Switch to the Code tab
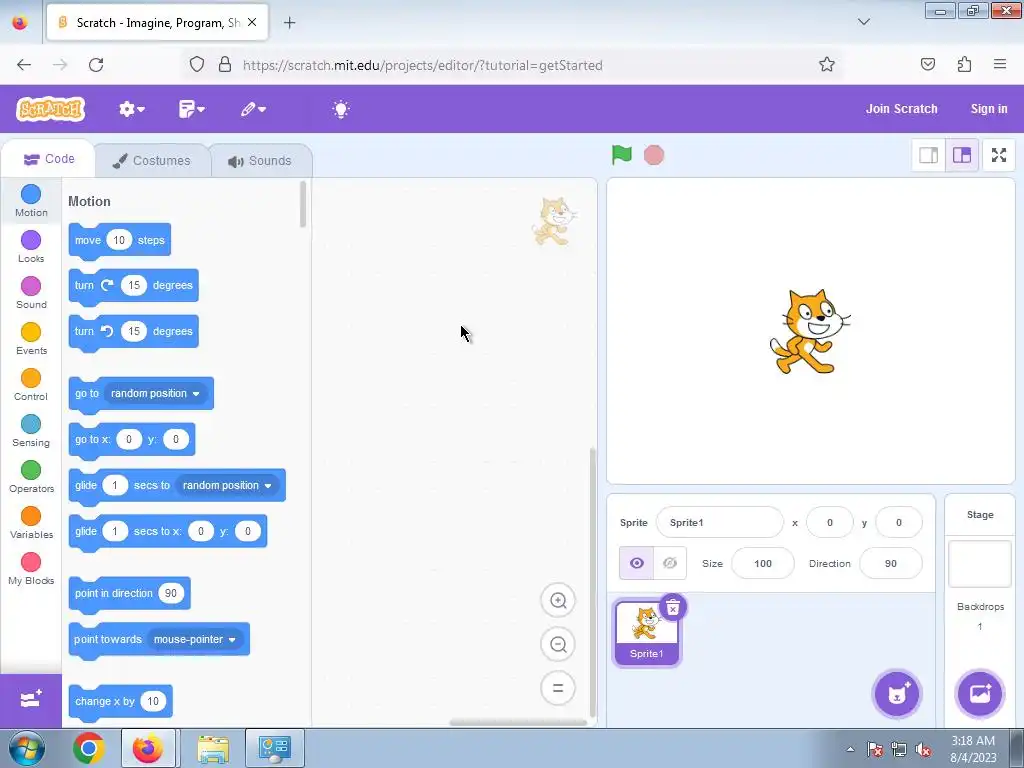This screenshot has width=1024, height=768. [x=49, y=159]
